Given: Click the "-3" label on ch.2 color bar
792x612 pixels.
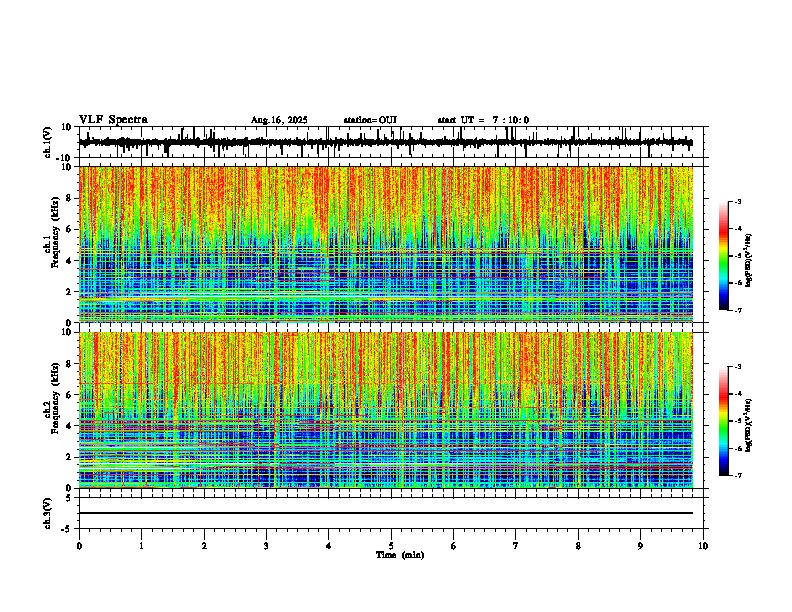Looking at the screenshot, I should pyautogui.click(x=737, y=367).
